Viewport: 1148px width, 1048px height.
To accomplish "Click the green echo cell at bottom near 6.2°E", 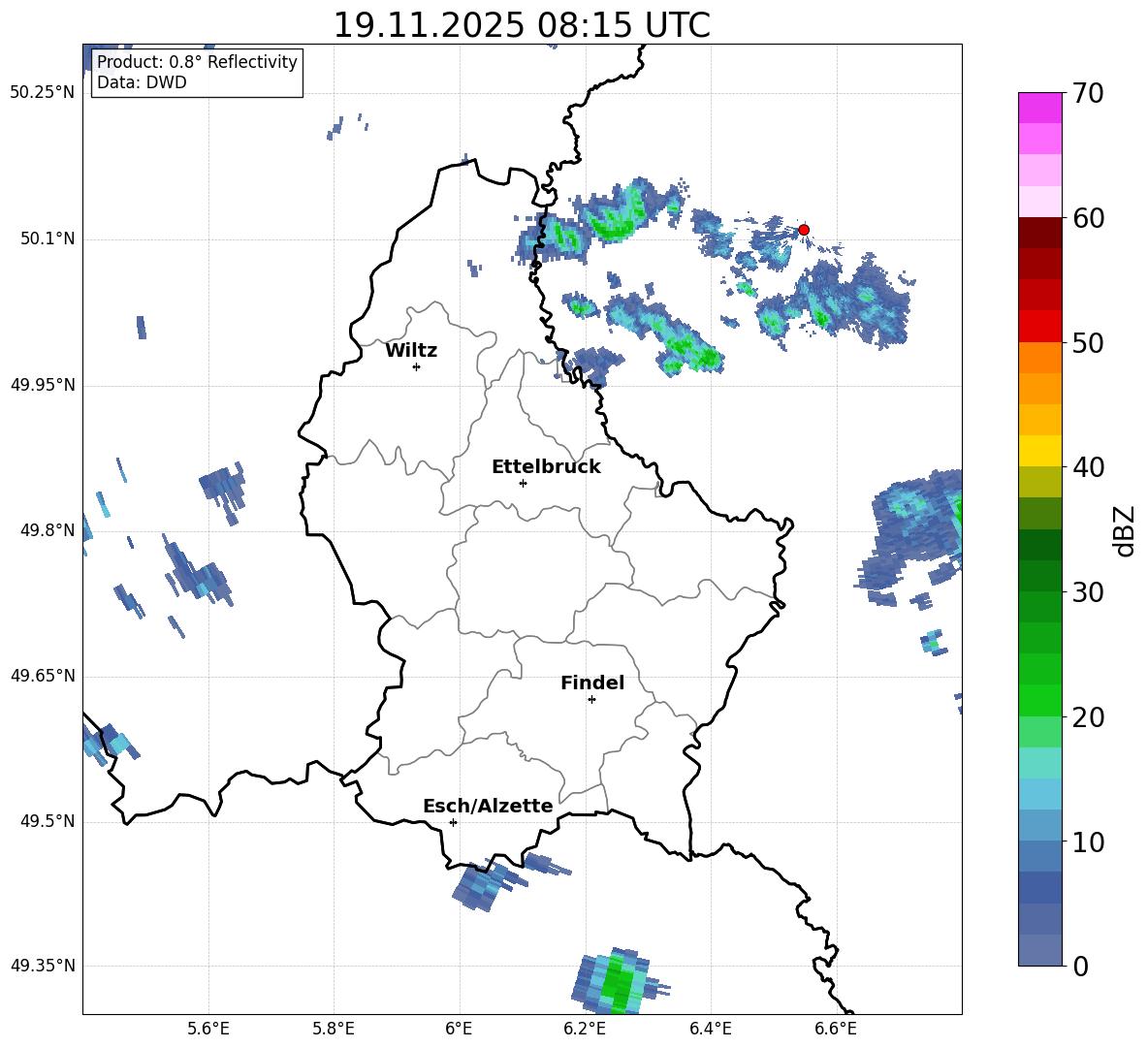I will coord(619,983).
